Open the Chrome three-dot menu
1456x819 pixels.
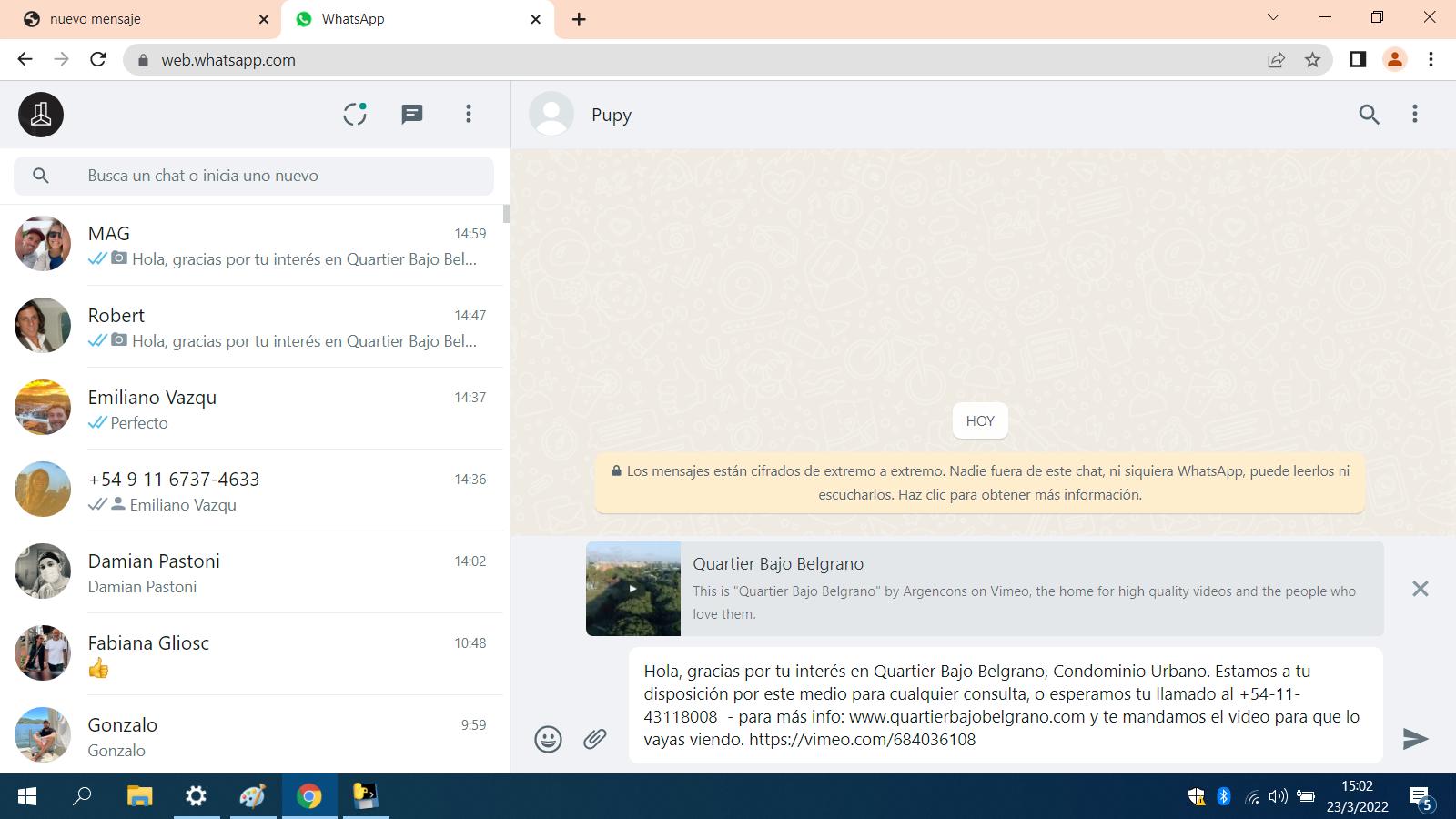[1431, 59]
